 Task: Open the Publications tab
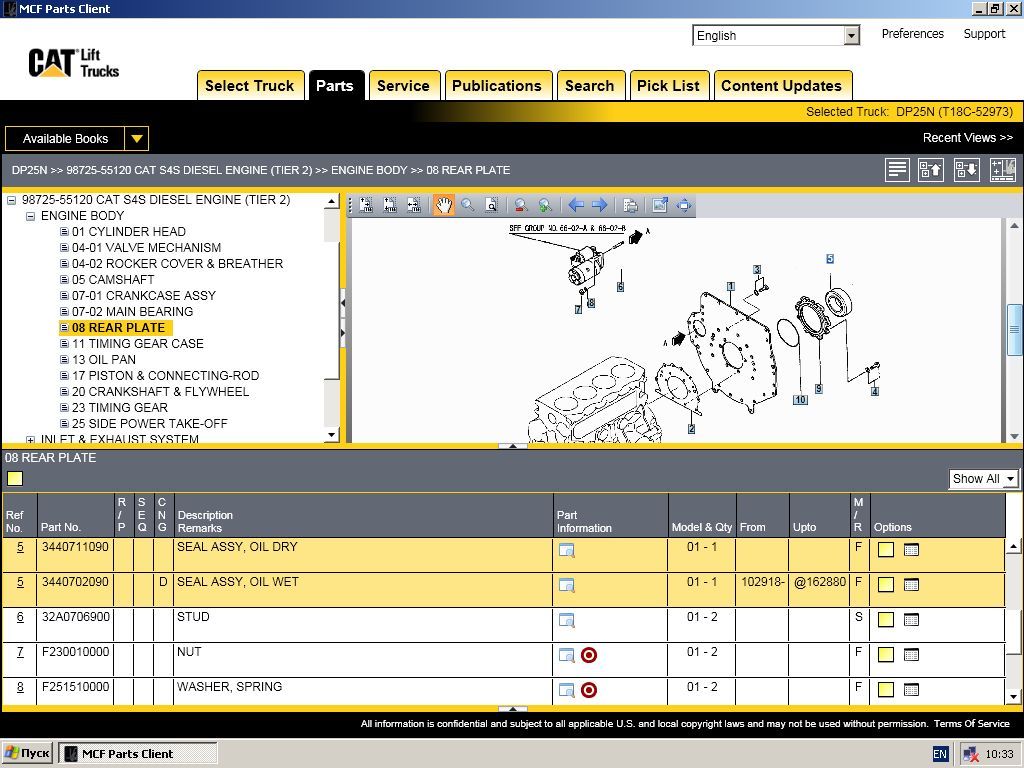click(x=497, y=86)
